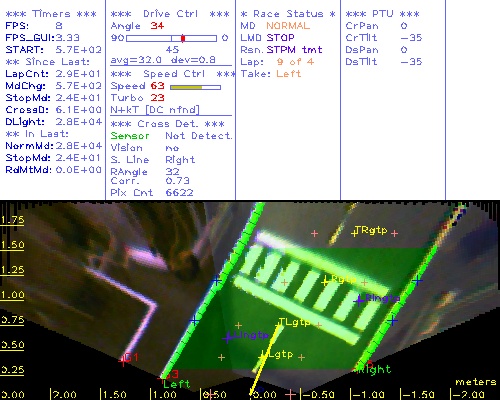Click the green Left lane label
Screen dimensions: 500x400
177,384
